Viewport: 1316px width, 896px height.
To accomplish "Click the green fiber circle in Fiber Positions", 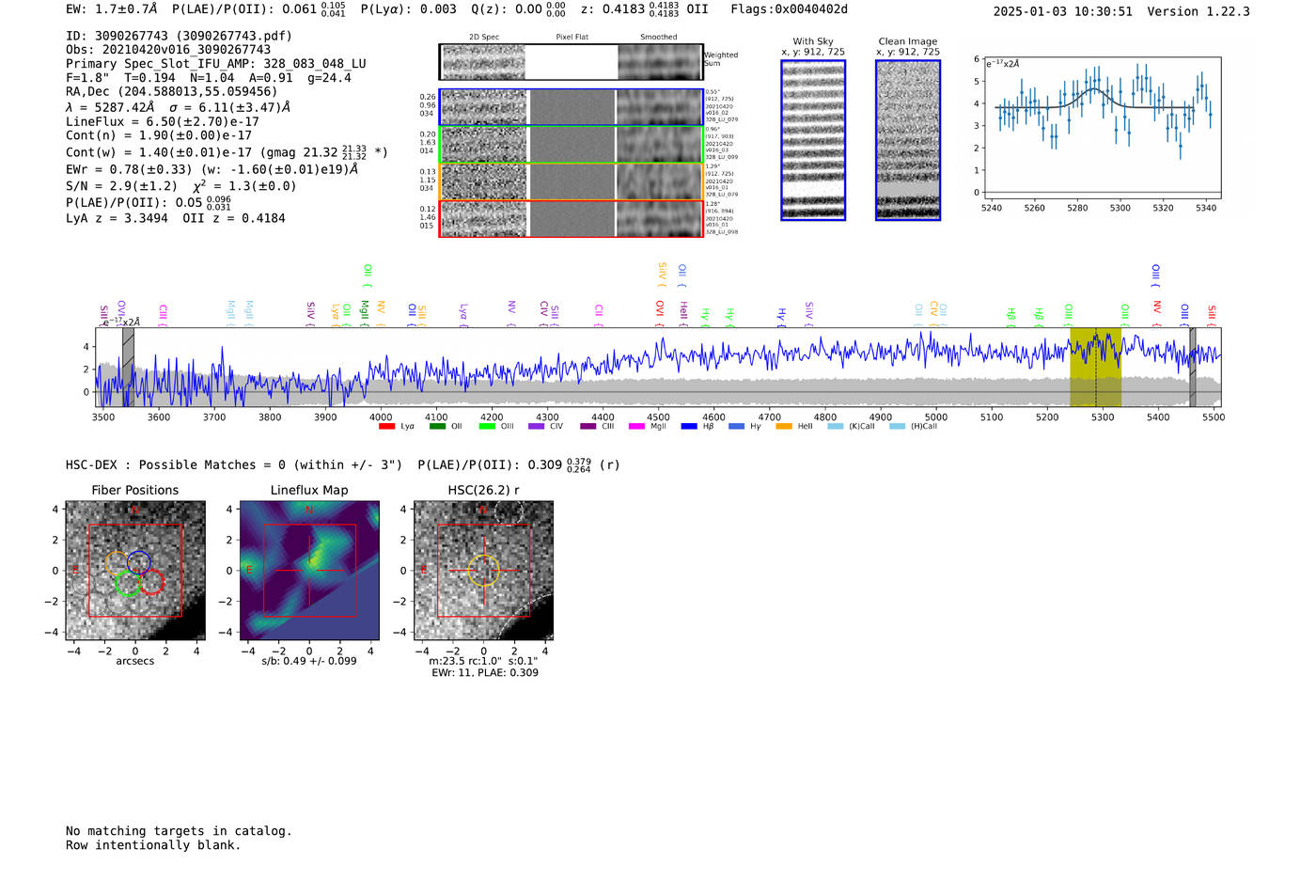I will (x=127, y=583).
